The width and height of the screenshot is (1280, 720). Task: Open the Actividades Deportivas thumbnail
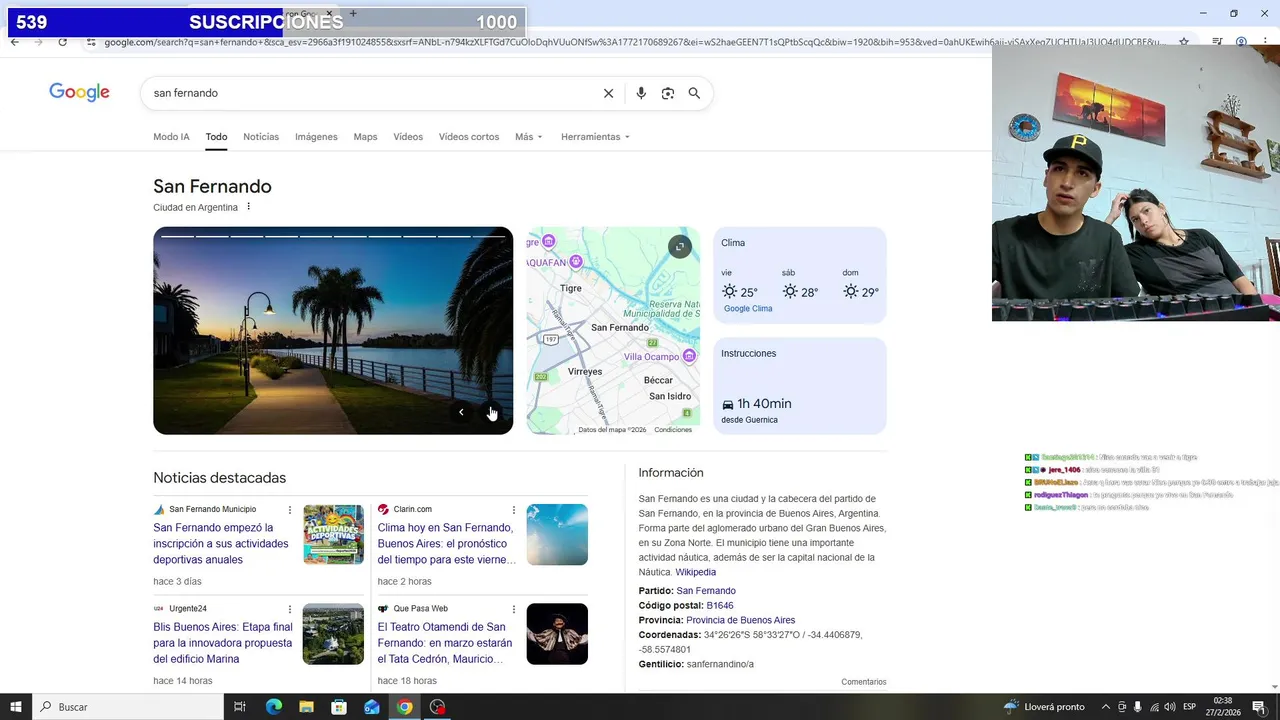point(334,534)
